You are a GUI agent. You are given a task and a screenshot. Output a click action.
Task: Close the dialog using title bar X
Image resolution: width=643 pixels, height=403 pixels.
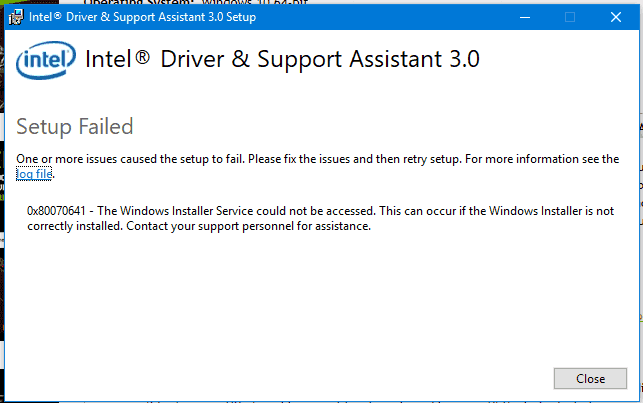(x=616, y=17)
